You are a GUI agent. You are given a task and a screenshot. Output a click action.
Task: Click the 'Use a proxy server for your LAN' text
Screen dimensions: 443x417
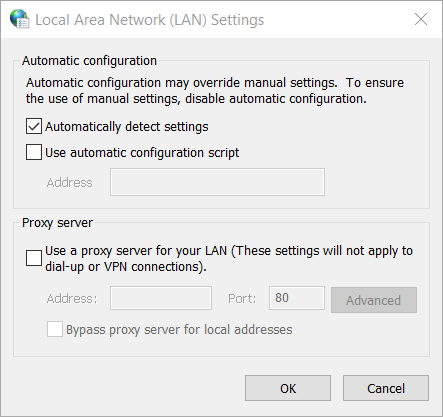click(x=136, y=251)
